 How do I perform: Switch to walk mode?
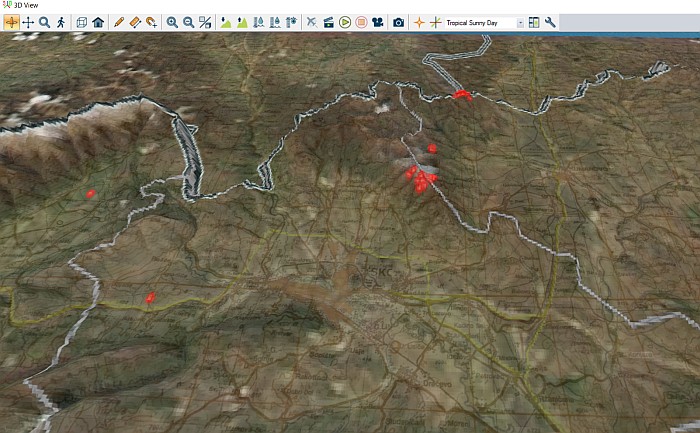pyautogui.click(x=61, y=22)
